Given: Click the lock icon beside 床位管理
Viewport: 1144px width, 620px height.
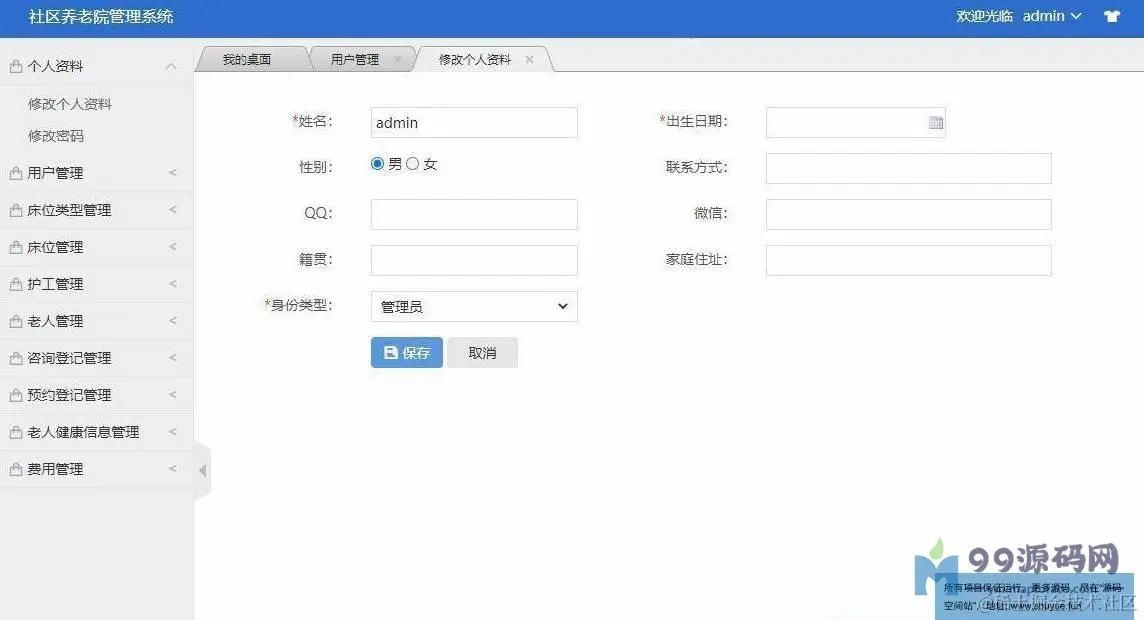Looking at the screenshot, I should coord(15,247).
